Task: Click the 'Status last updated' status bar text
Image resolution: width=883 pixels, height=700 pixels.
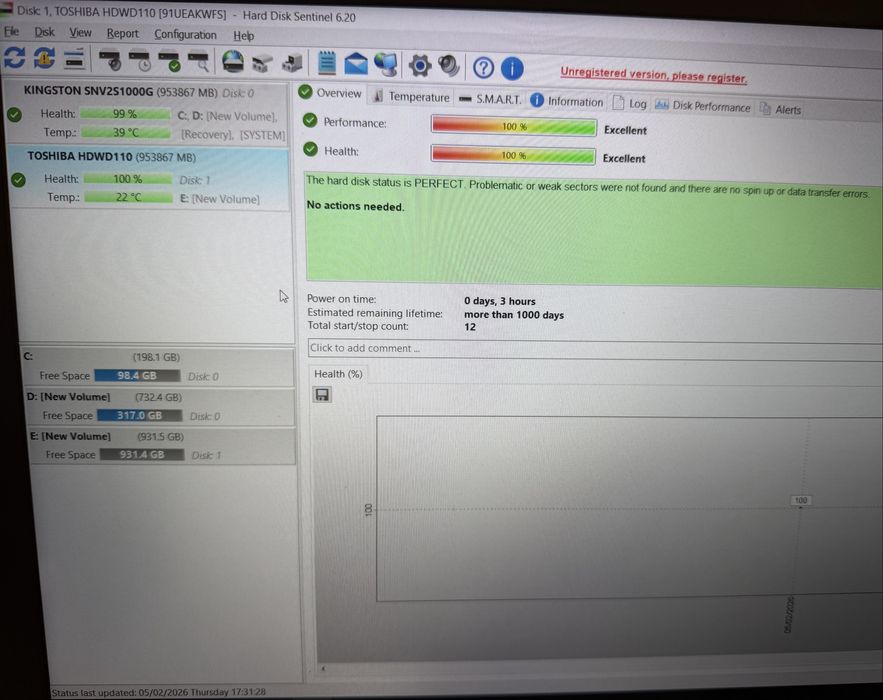Action: click(x=158, y=692)
